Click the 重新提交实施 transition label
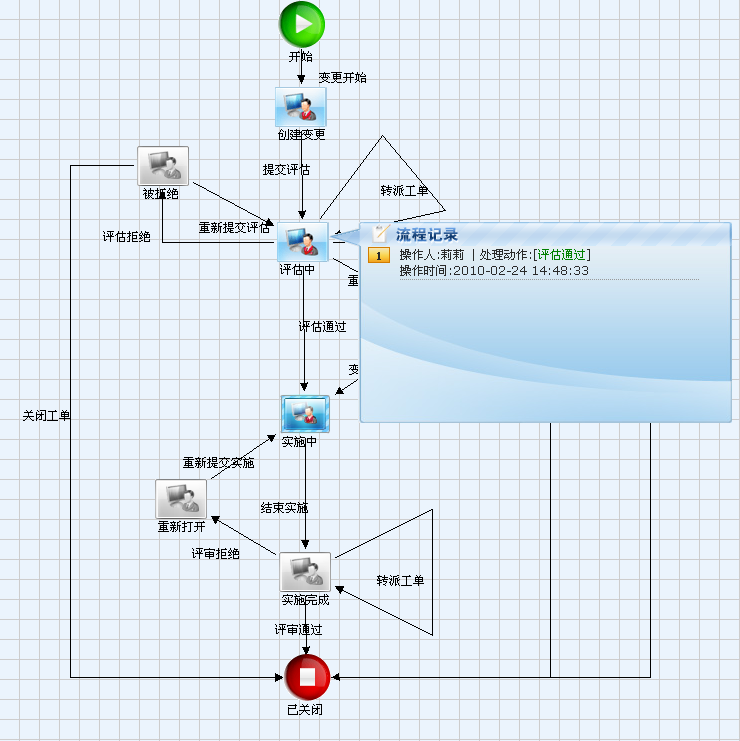Screen dimensions: 740x741 pos(218,463)
